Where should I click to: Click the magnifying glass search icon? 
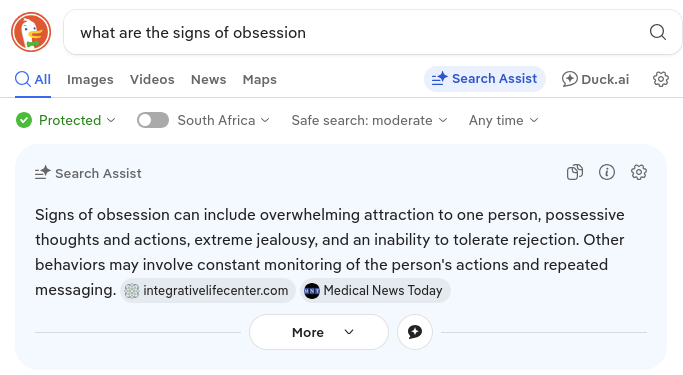click(x=657, y=32)
